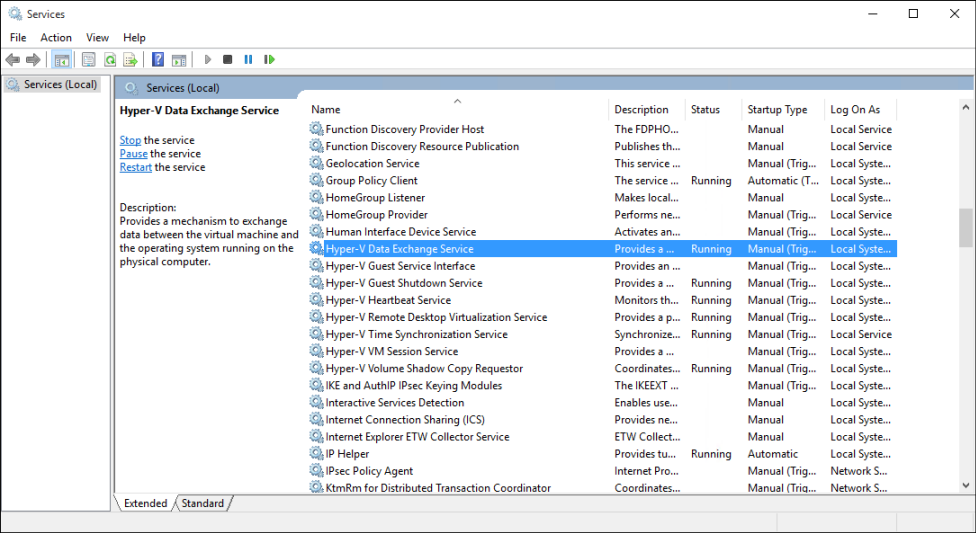
Task: Click the Back arrow toolbar icon
Action: point(12,60)
